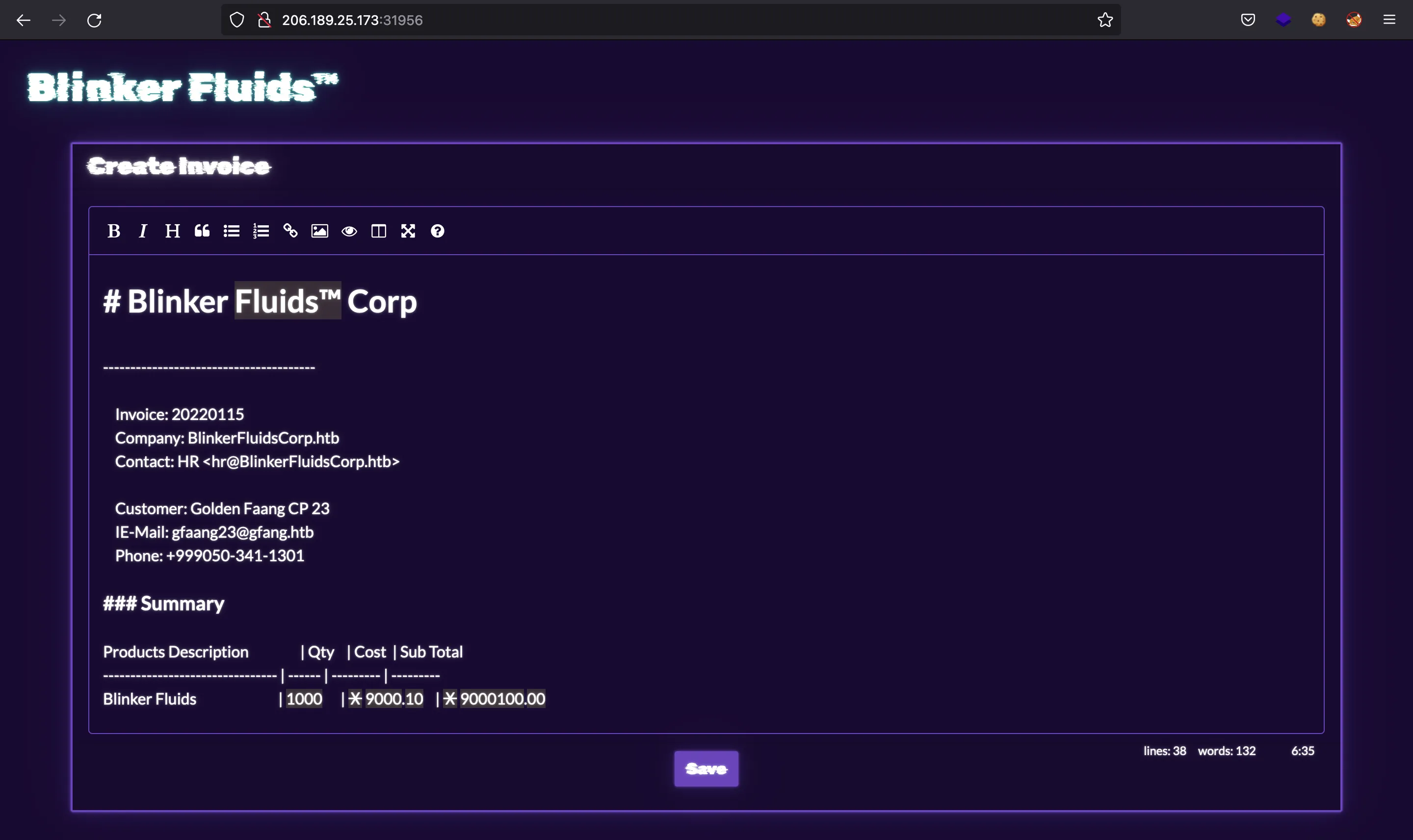Create a numbered list
The image size is (1413, 840).
261,231
